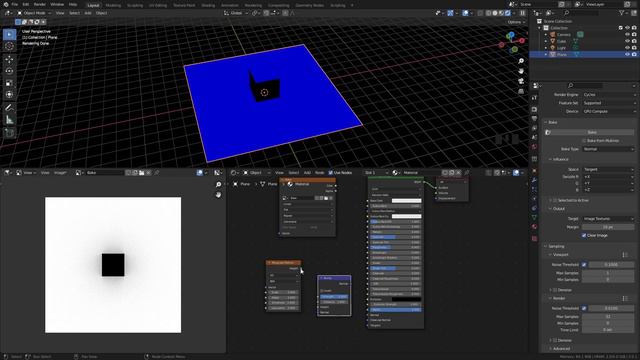Select the Rotate tool in viewport toolbar

(9, 71)
